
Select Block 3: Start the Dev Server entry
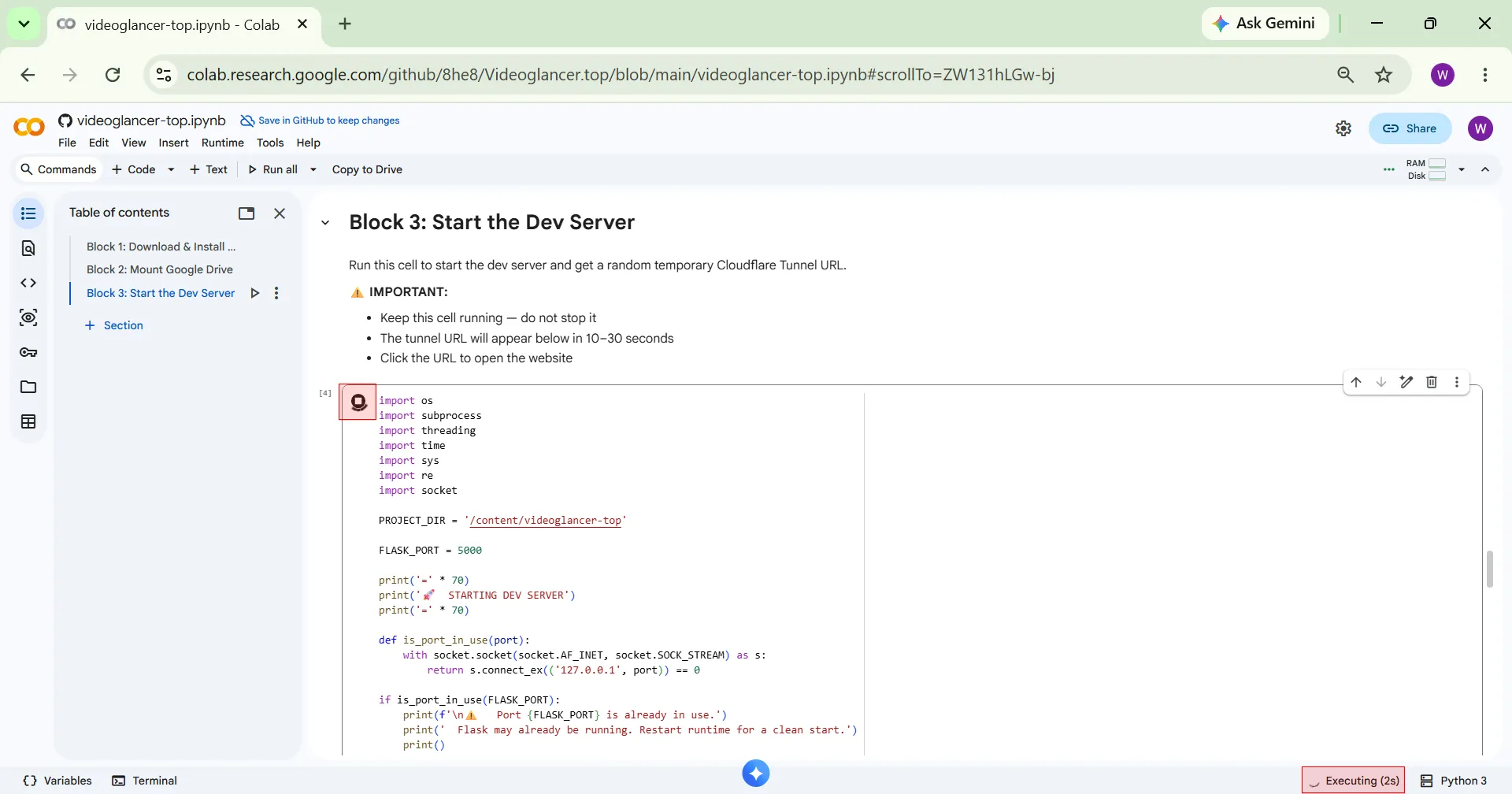click(x=161, y=293)
